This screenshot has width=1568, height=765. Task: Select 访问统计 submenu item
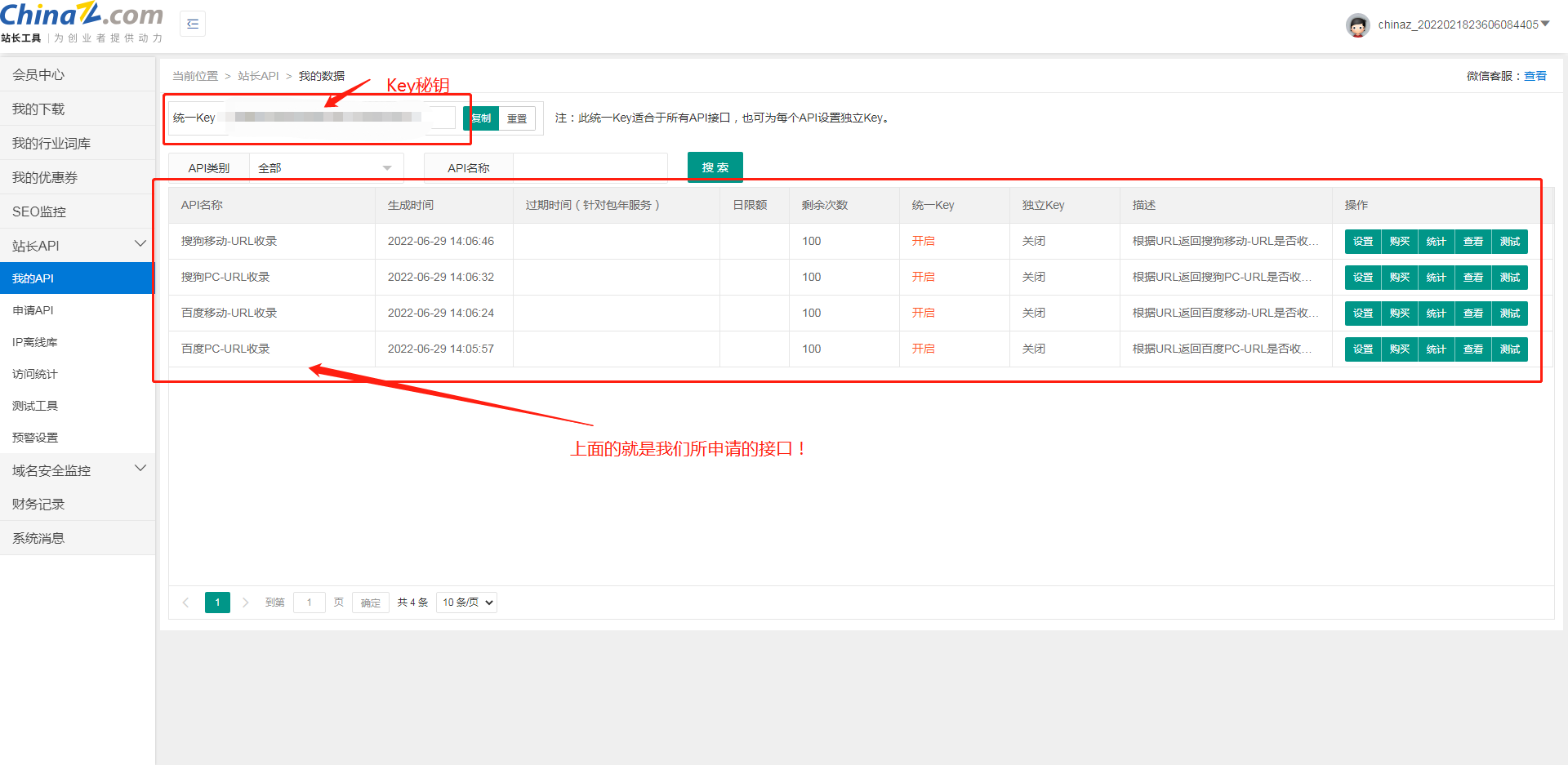click(78, 374)
